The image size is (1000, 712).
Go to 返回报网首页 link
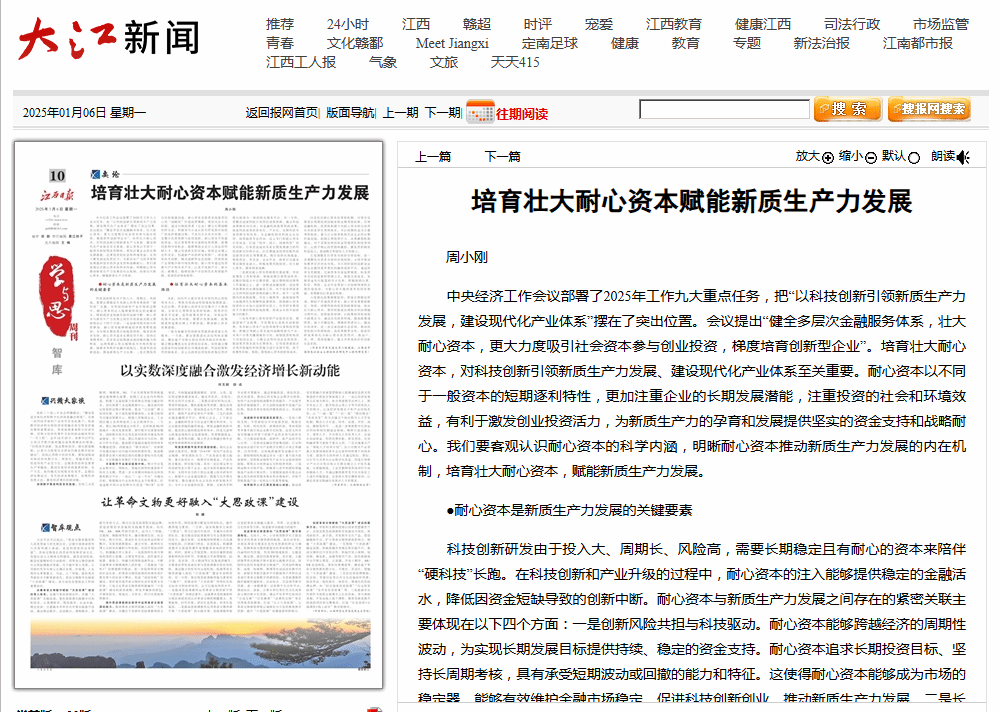coord(281,113)
